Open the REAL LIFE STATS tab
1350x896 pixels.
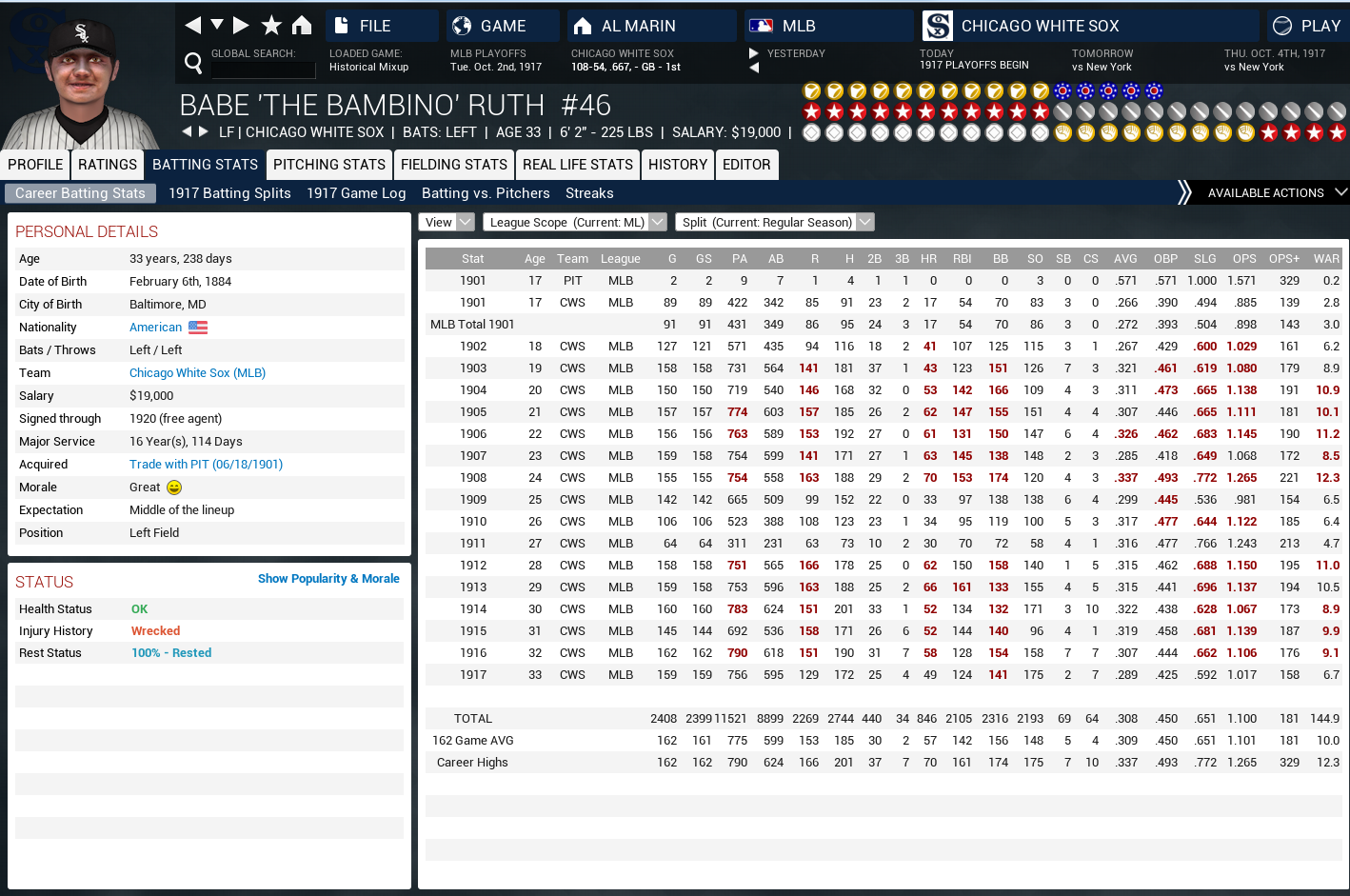coord(578,165)
